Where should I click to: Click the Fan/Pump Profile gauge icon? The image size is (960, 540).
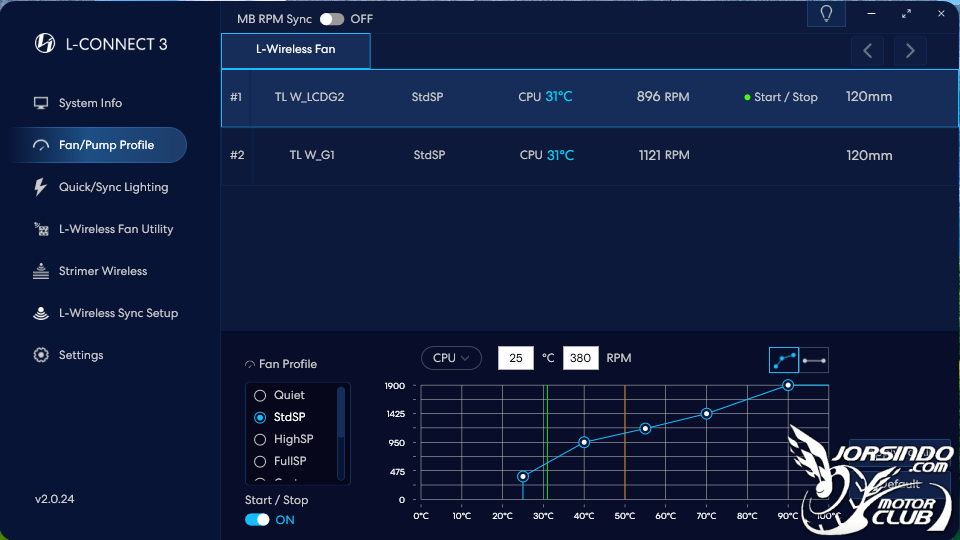pyautogui.click(x=41, y=145)
